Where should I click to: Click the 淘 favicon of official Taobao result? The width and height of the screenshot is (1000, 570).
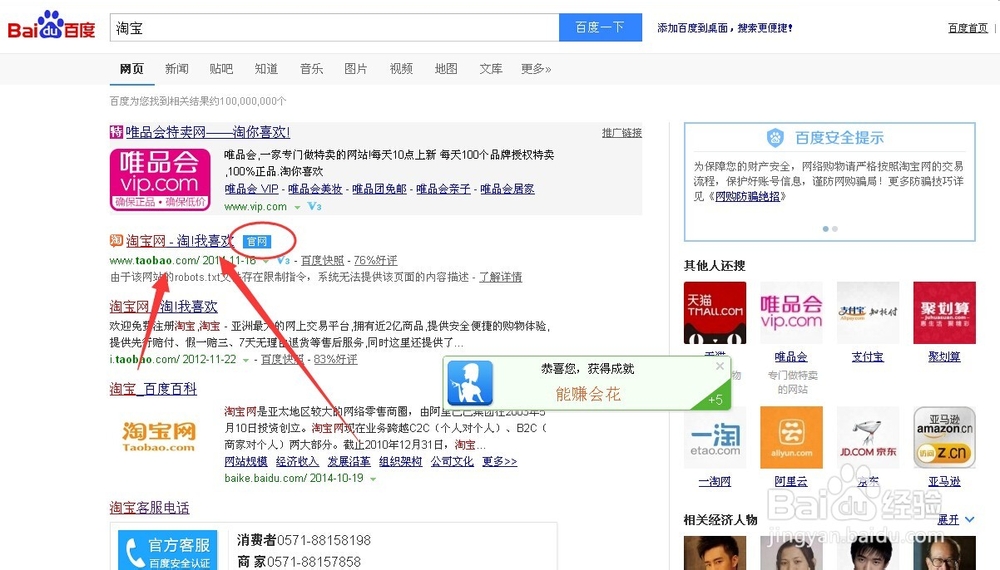(116, 240)
